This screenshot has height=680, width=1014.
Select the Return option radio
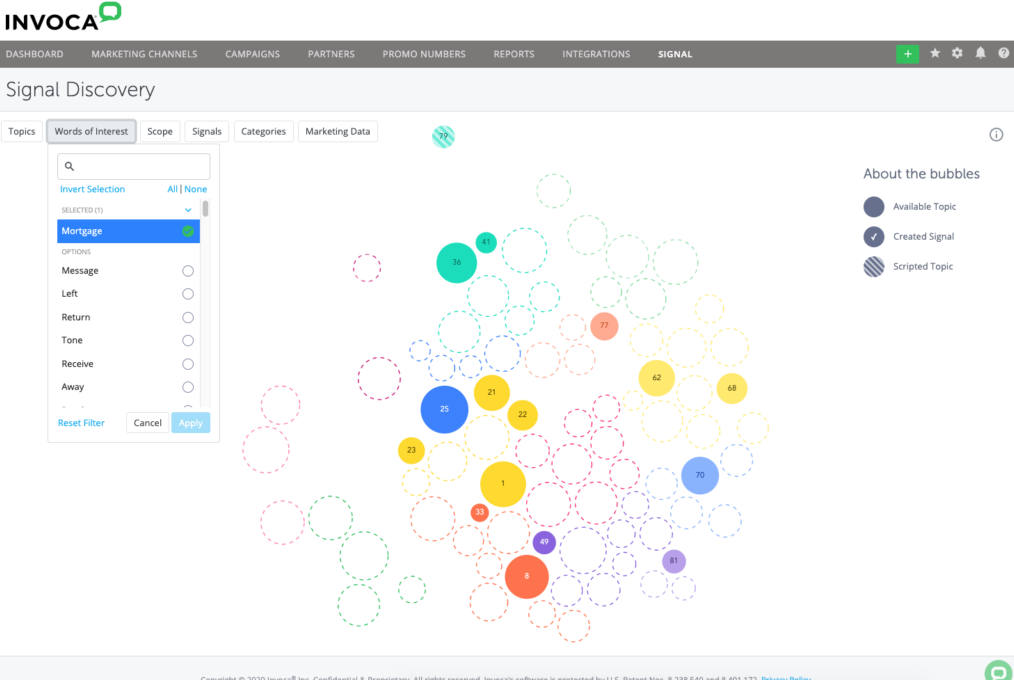coord(188,317)
